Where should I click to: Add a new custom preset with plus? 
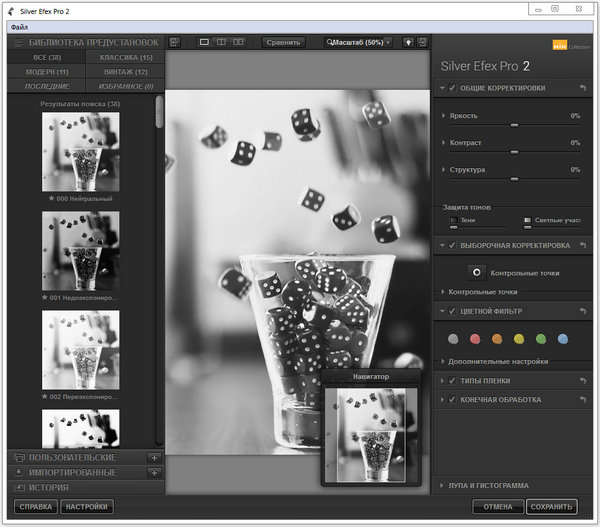click(x=154, y=457)
